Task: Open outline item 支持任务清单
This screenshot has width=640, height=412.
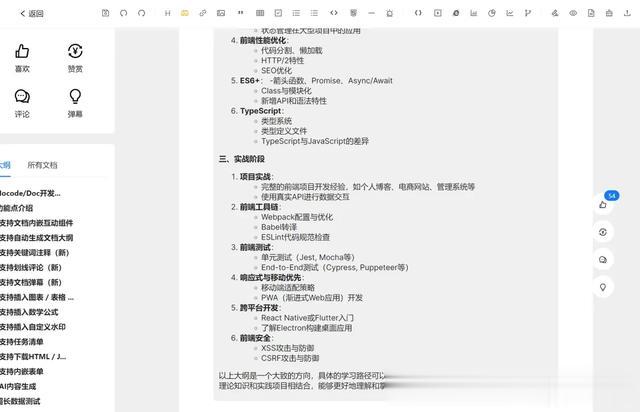Action: (22, 342)
